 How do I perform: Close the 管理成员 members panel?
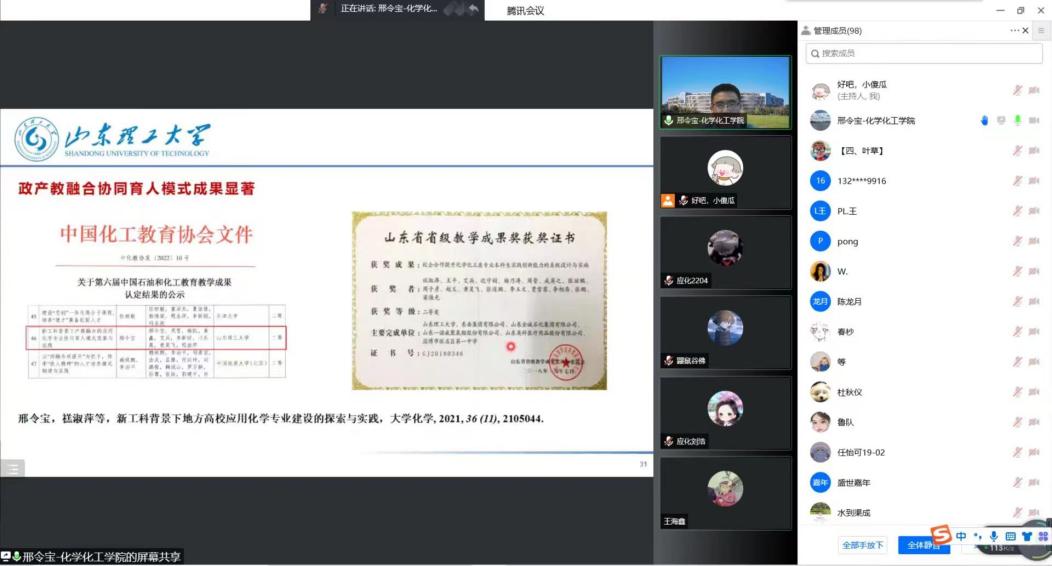click(1025, 31)
